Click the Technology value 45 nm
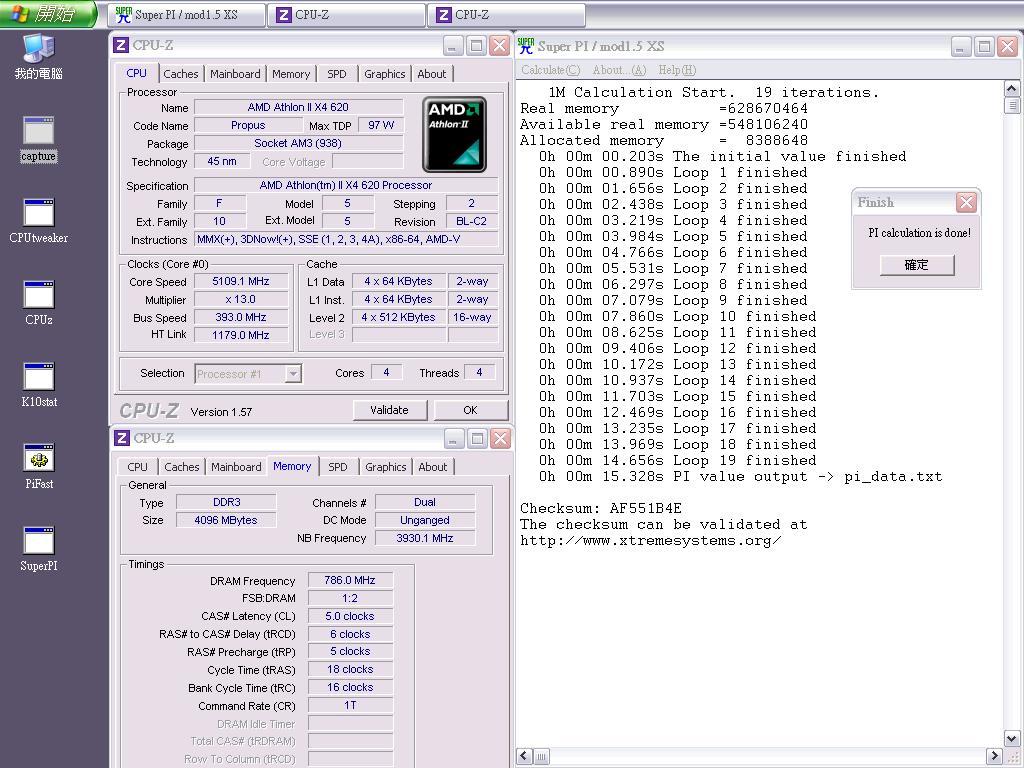Viewport: 1024px width, 768px height. tap(222, 161)
